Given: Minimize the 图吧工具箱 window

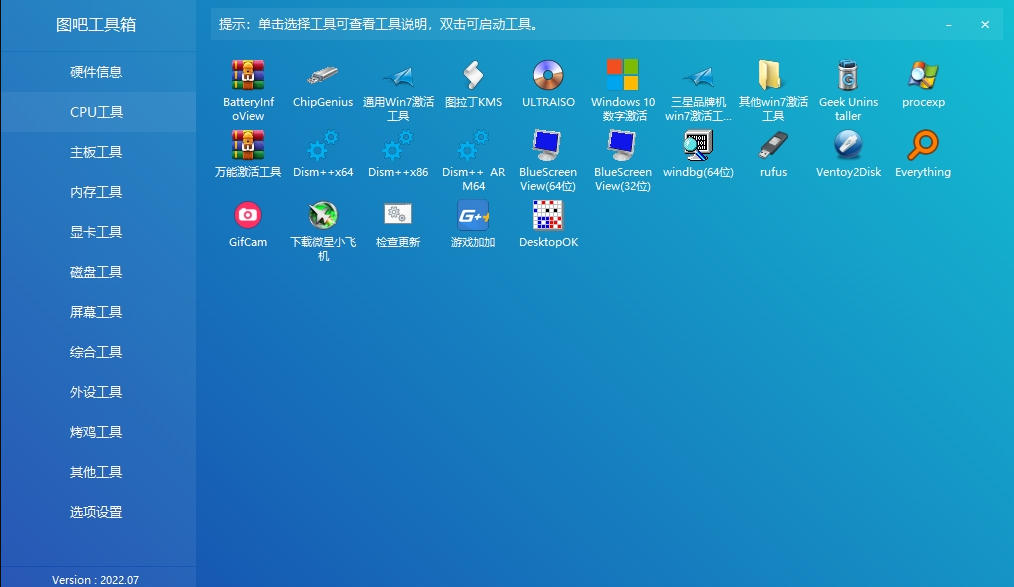Looking at the screenshot, I should pyautogui.click(x=949, y=25).
